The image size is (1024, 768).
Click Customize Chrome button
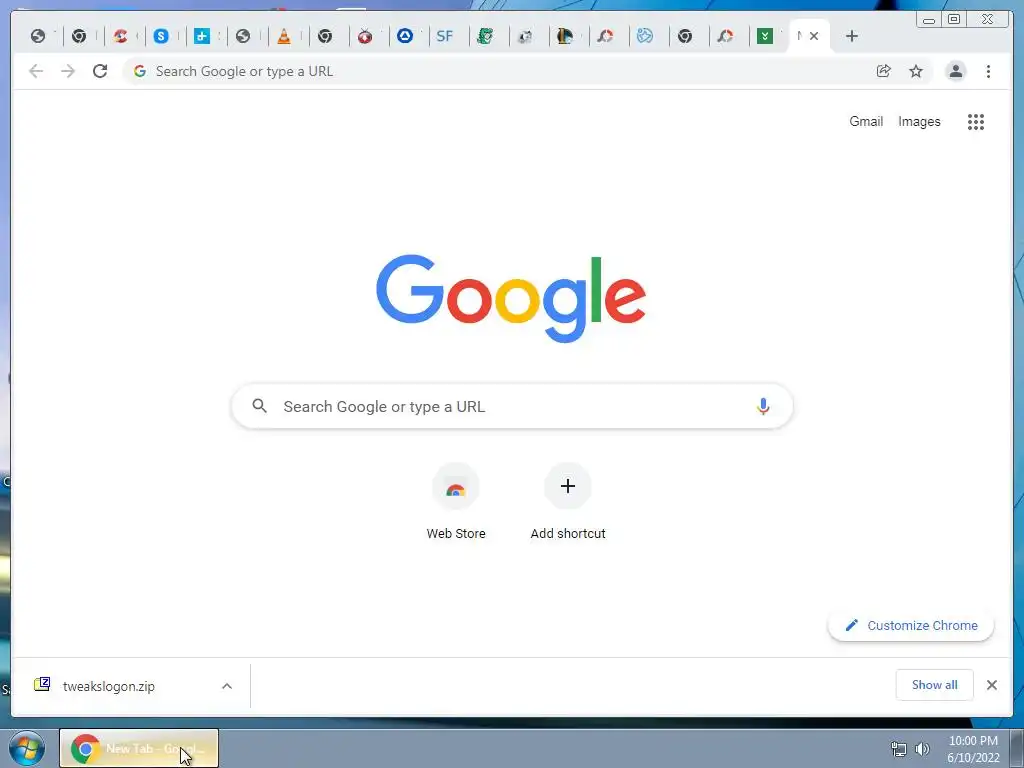(911, 626)
